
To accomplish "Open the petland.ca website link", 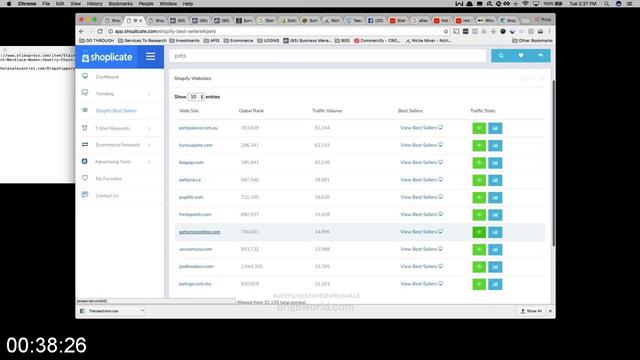I will [190, 180].
